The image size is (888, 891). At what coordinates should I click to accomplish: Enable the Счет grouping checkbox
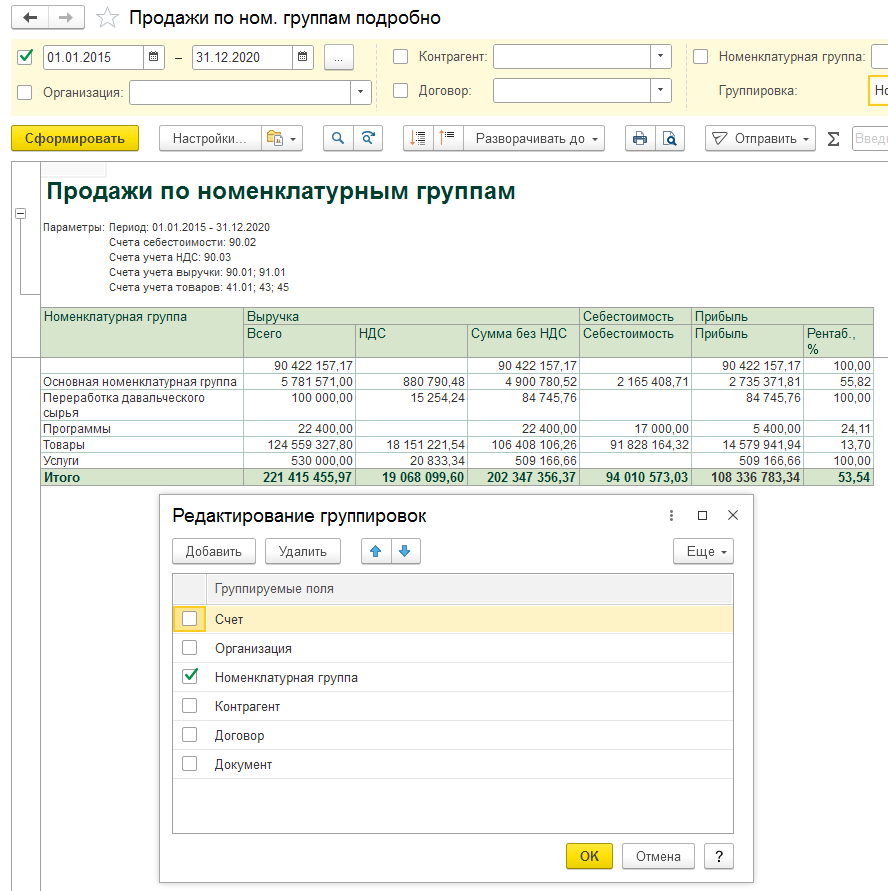click(190, 619)
